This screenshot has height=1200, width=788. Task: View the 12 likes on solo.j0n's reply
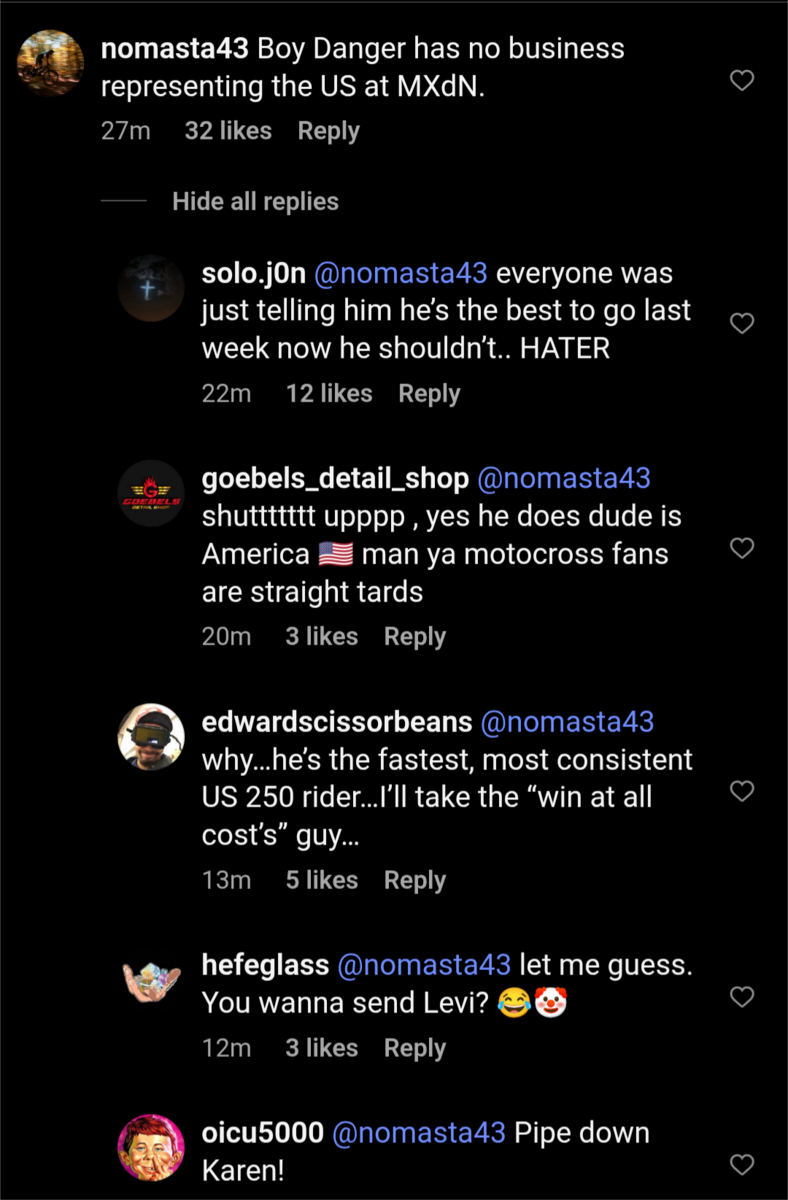pos(329,394)
